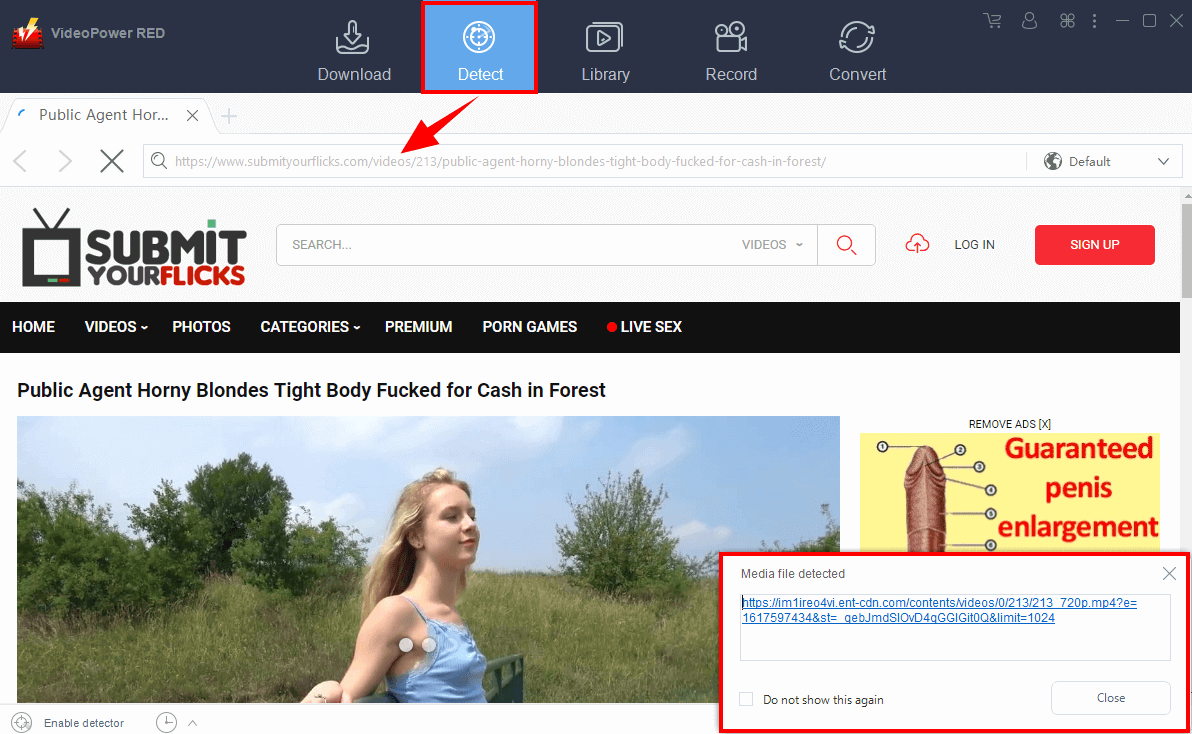Screen dimensions: 1192x734
Task: Click the command key settings icon
Action: coord(1067,21)
